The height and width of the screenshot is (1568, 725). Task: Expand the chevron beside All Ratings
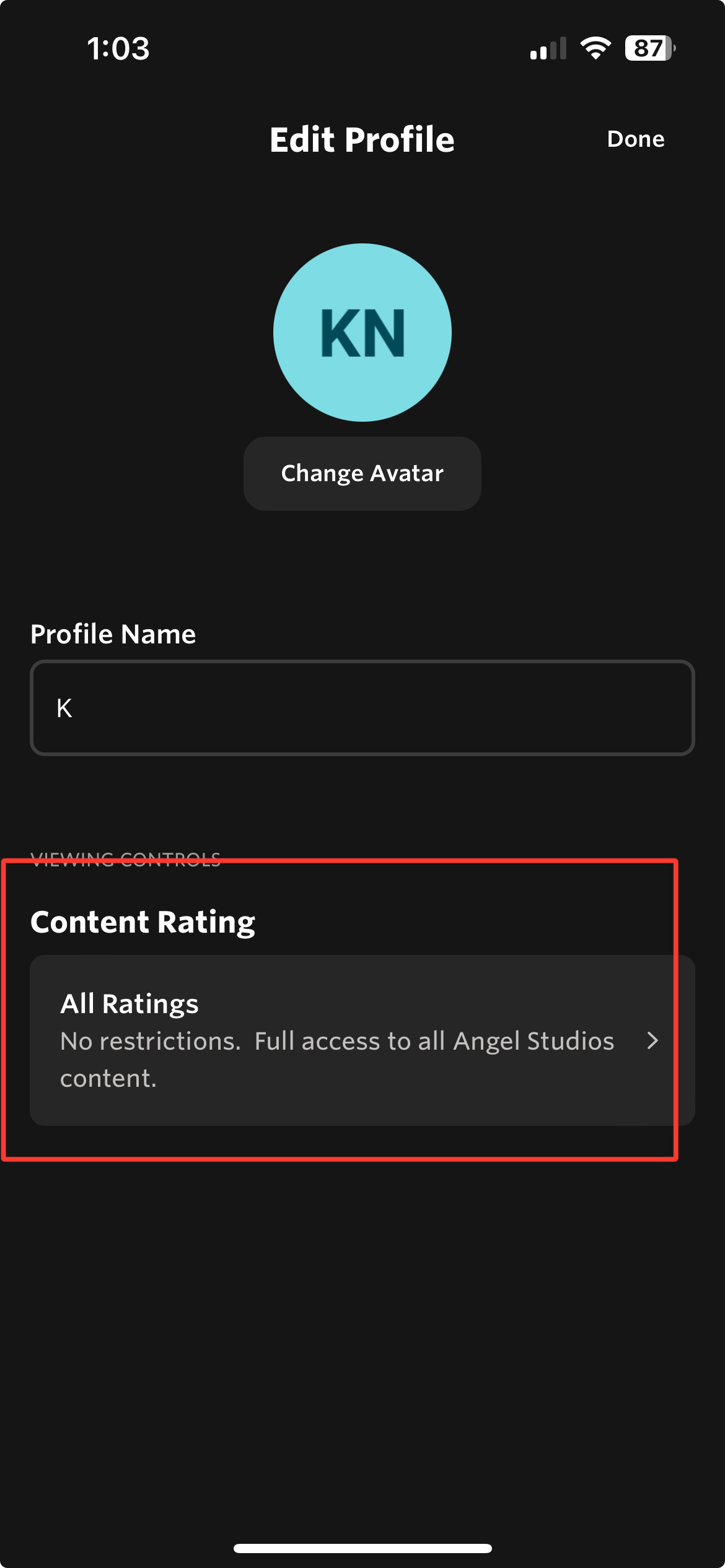652,1040
